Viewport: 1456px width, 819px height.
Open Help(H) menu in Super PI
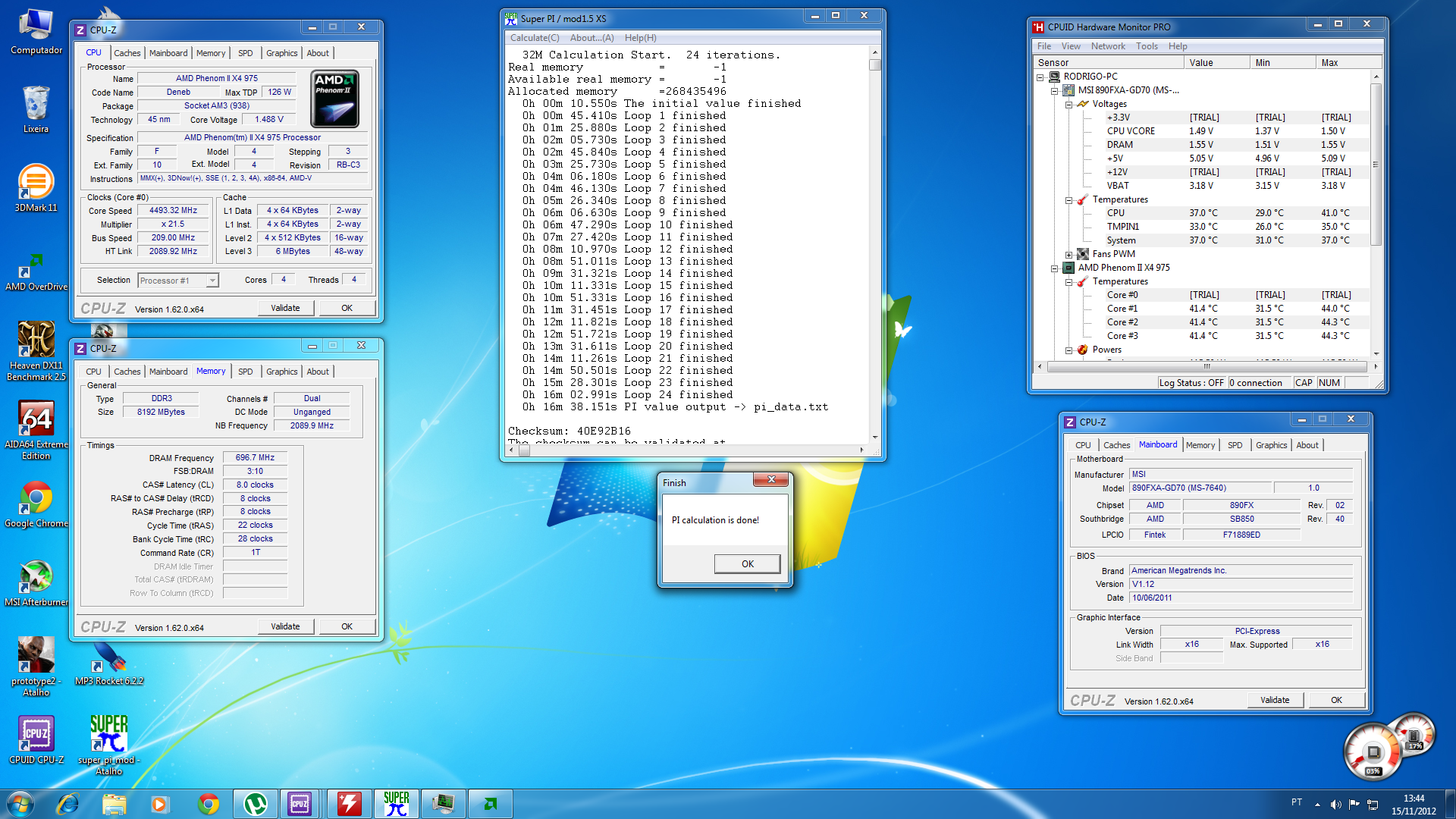point(640,38)
